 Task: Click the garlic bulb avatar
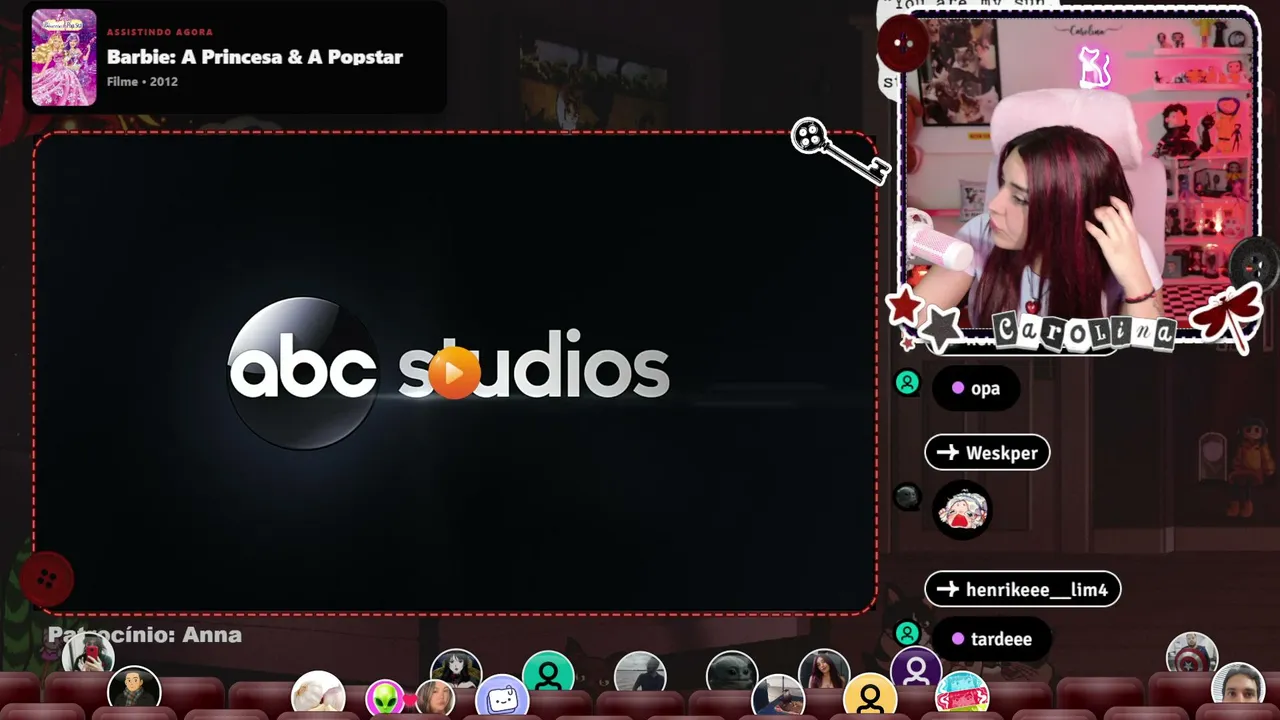[318, 695]
